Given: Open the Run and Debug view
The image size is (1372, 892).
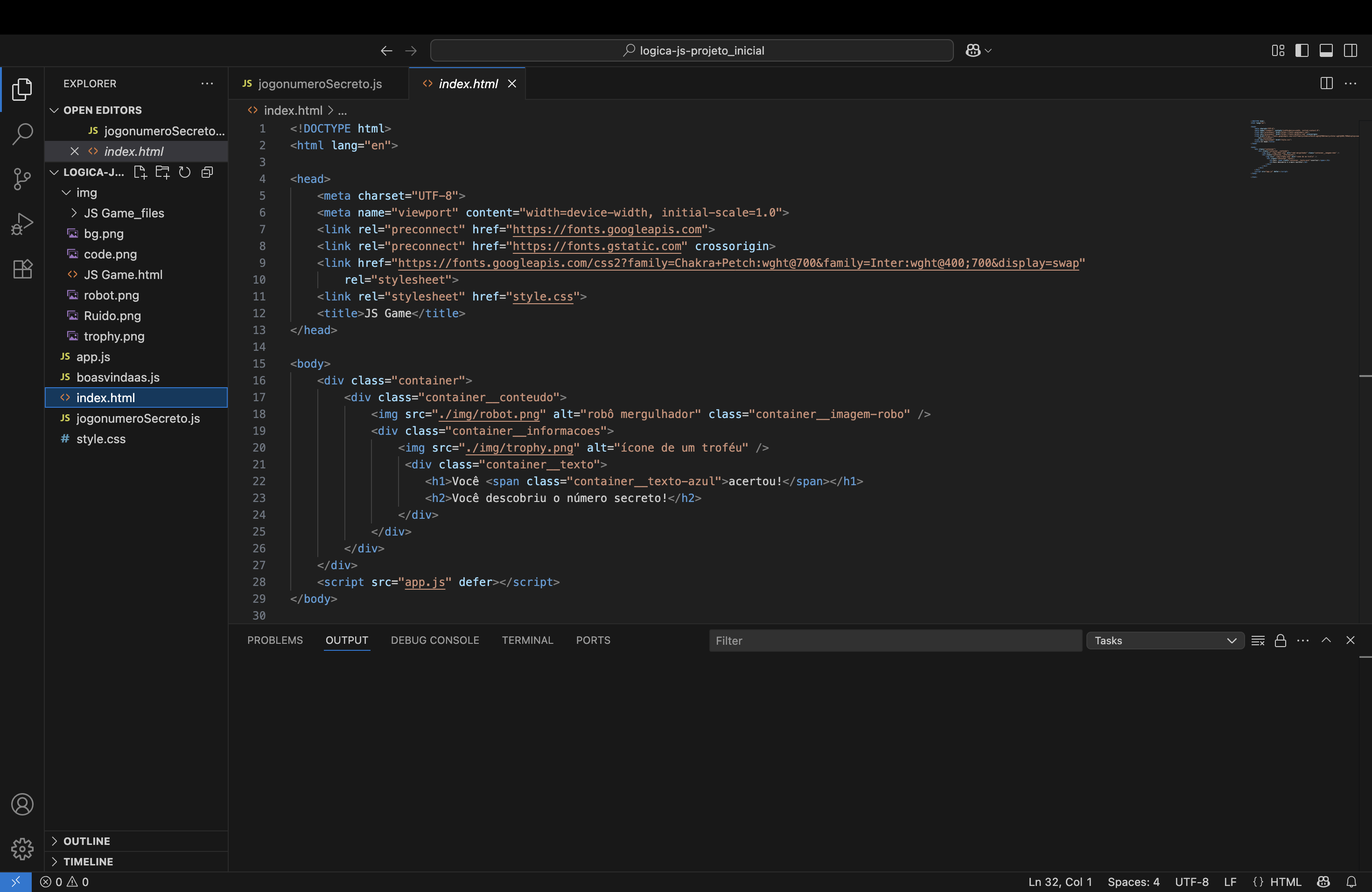Looking at the screenshot, I should tap(22, 223).
